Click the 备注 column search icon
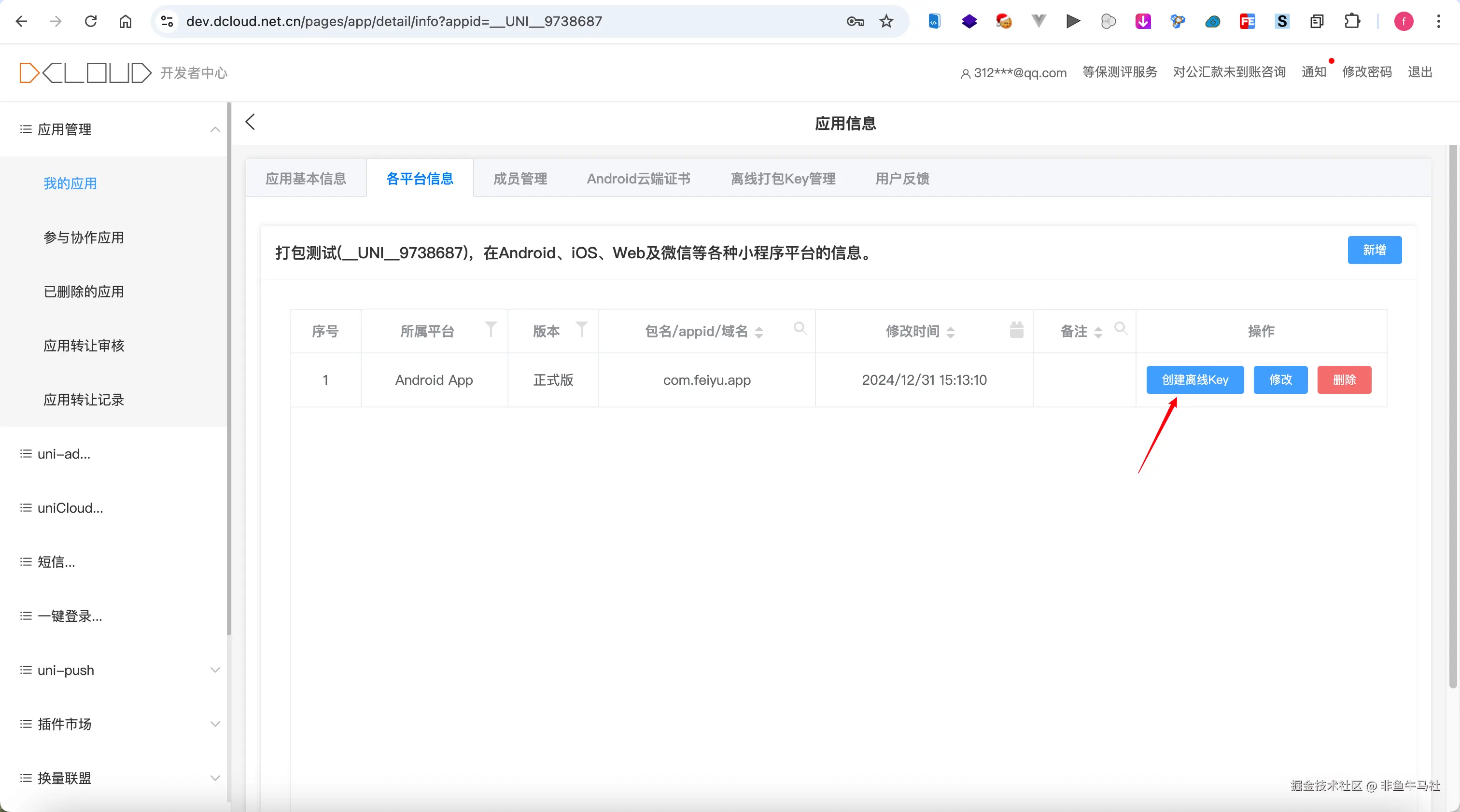The width and height of the screenshot is (1460, 812). 1121,328
